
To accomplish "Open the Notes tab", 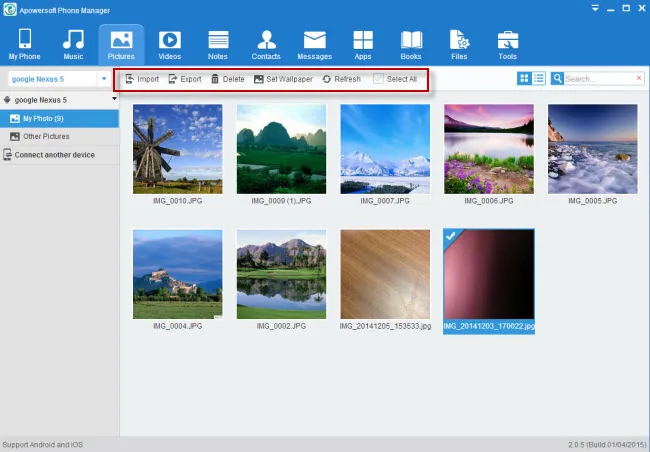I will [x=218, y=45].
